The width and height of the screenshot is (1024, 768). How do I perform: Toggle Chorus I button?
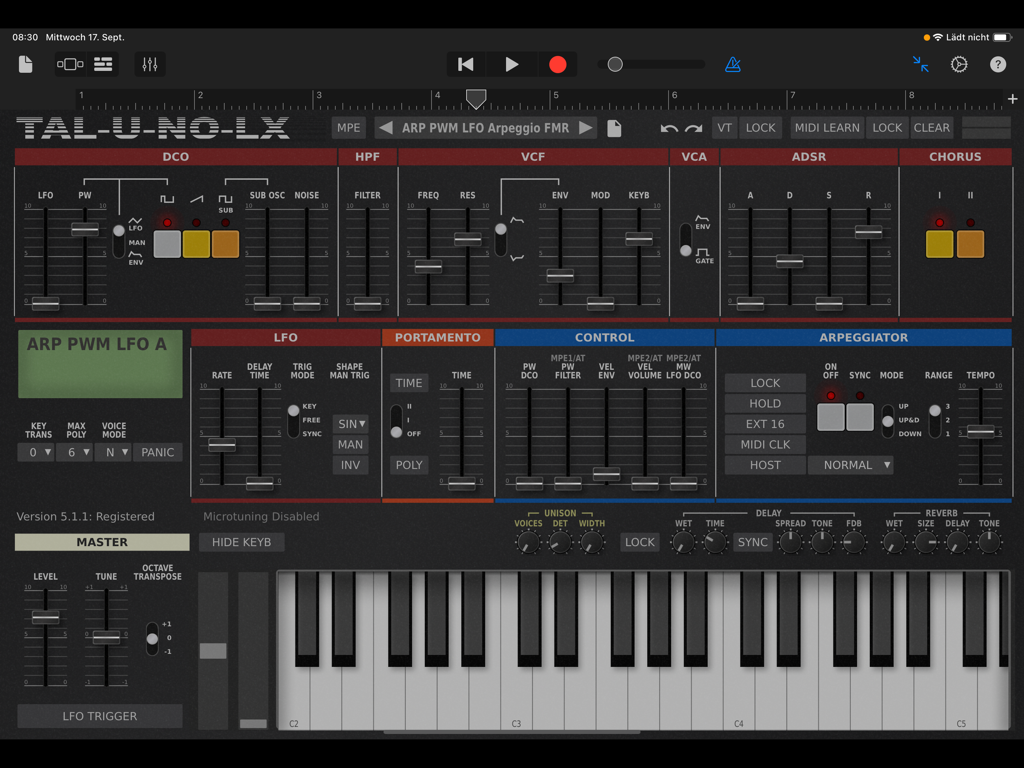click(939, 242)
